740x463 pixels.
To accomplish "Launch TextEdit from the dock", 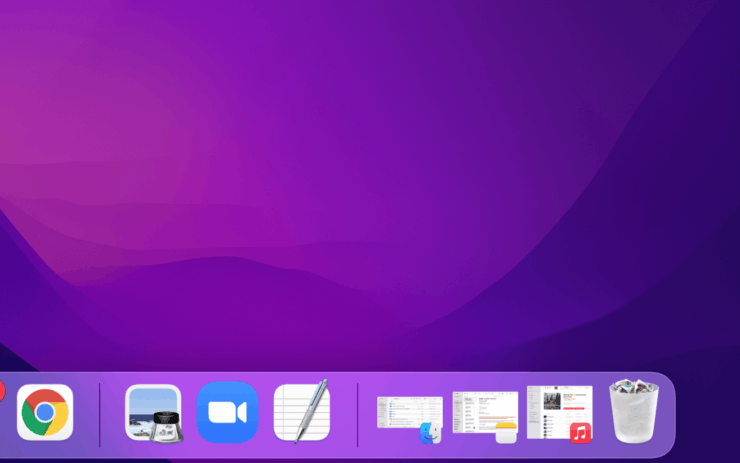I will (x=301, y=412).
